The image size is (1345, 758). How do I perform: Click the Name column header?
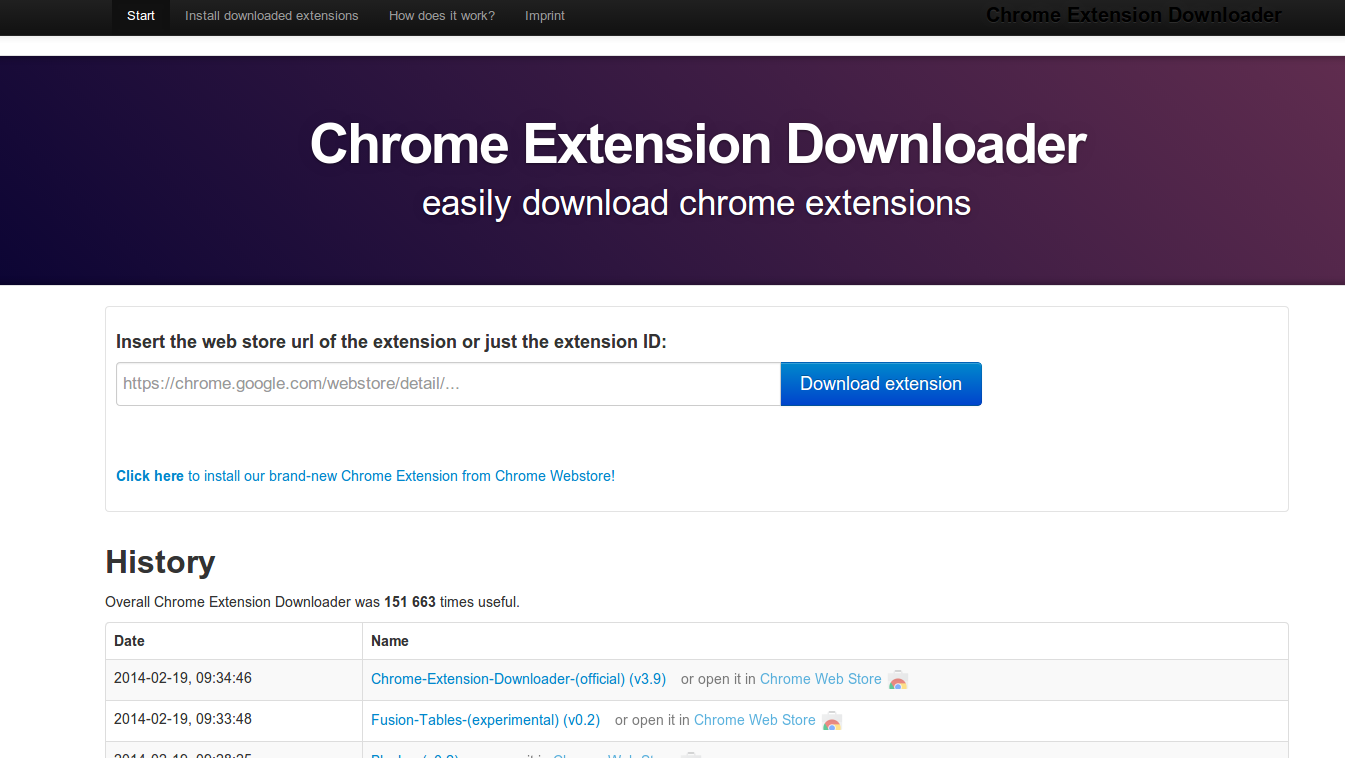pyautogui.click(x=390, y=641)
